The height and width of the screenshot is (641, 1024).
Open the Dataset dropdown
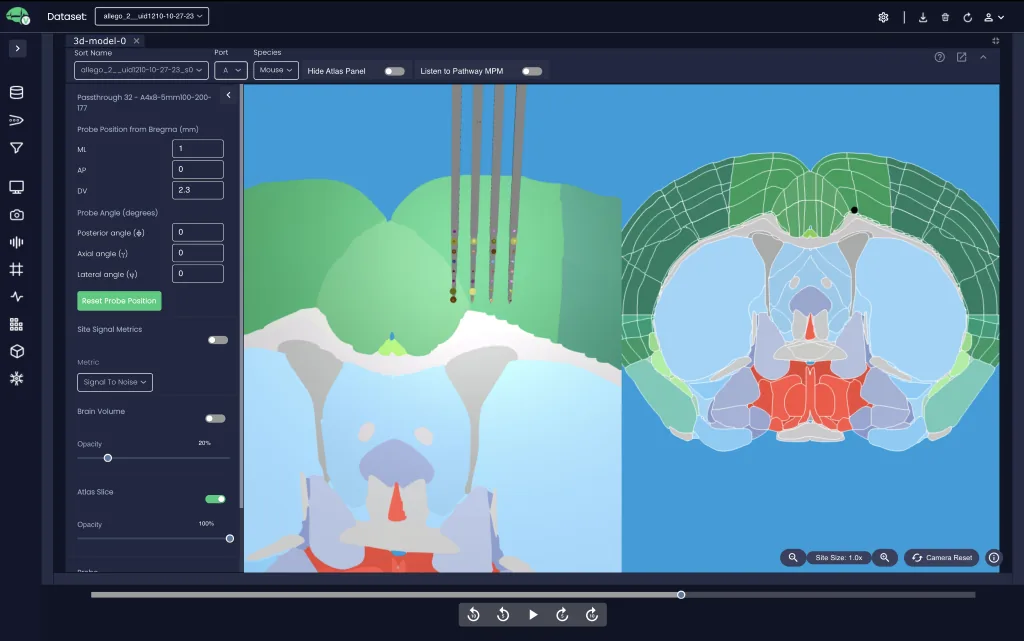click(152, 16)
